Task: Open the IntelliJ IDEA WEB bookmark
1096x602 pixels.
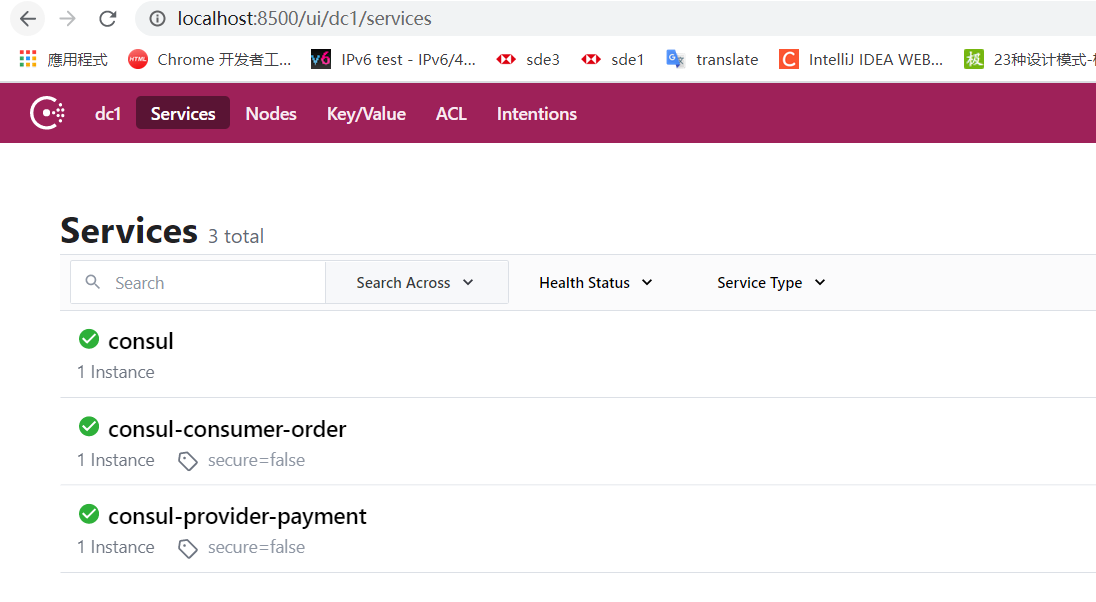Action: [861, 59]
